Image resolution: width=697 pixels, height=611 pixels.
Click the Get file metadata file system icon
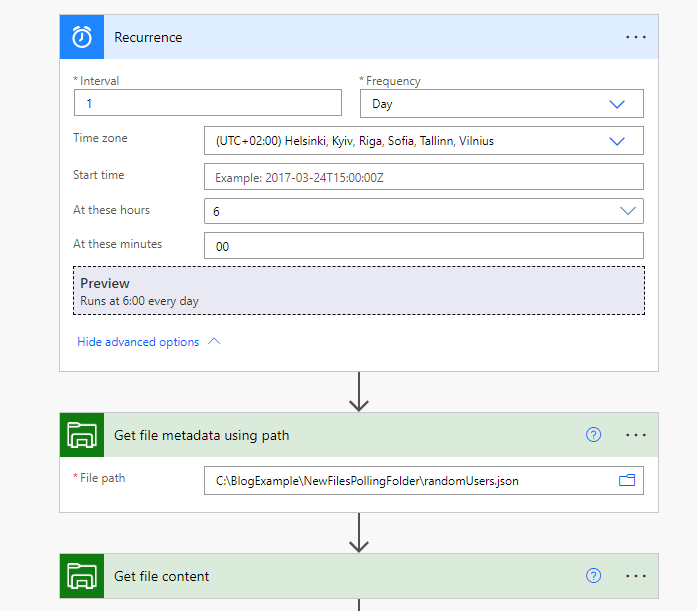[x=82, y=435]
